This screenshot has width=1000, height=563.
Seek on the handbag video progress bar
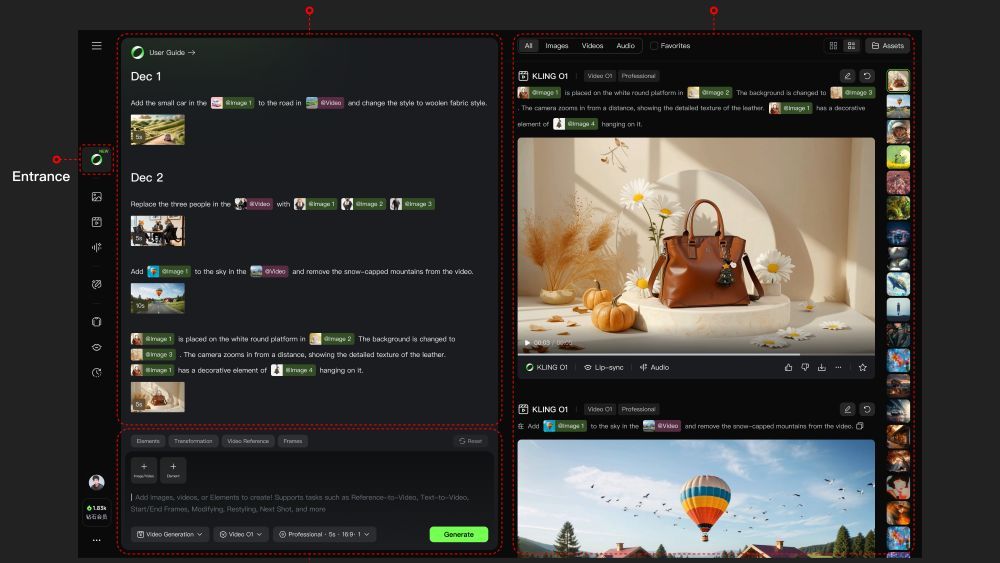coord(696,354)
